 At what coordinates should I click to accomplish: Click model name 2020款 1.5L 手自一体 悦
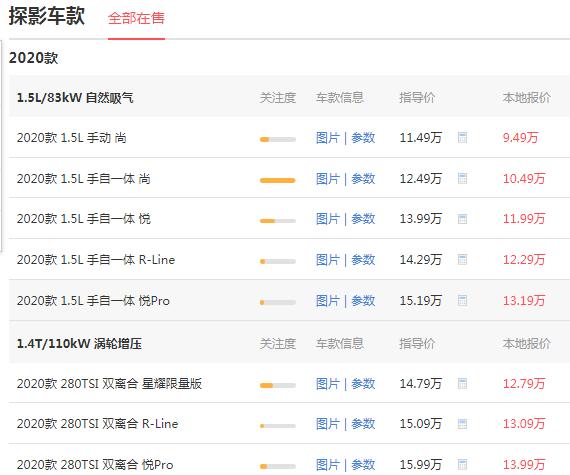pyautogui.click(x=84, y=219)
